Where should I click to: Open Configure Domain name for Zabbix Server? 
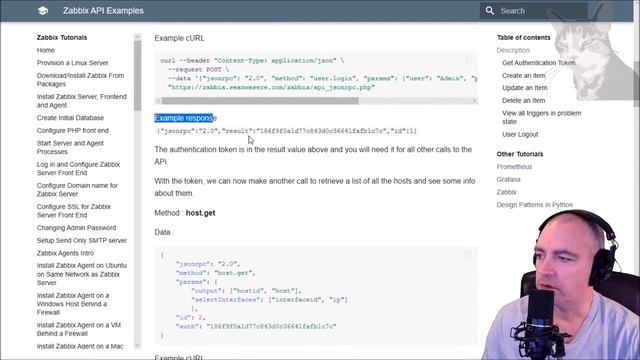77,189
